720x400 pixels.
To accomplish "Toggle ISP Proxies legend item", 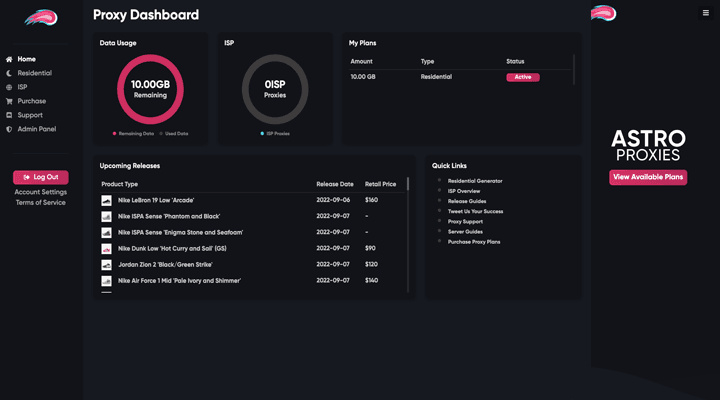I will pos(275,134).
